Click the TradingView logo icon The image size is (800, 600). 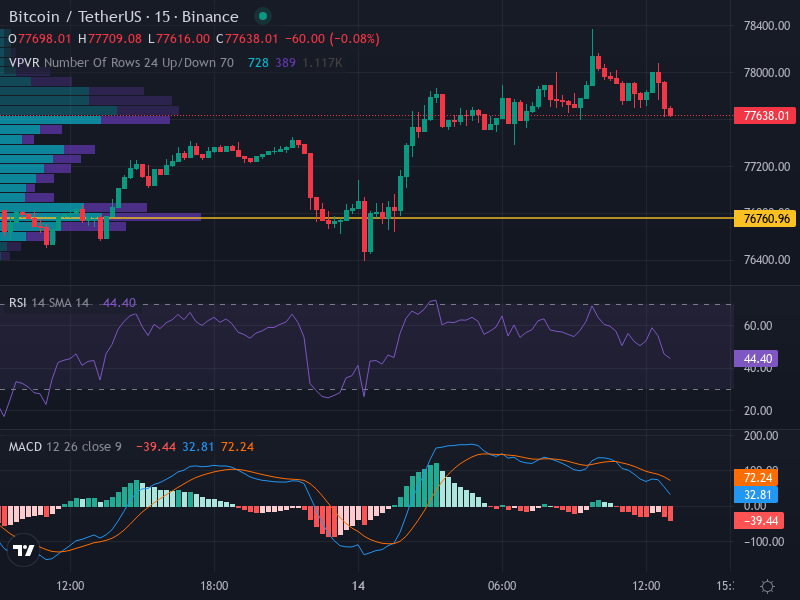point(23,550)
